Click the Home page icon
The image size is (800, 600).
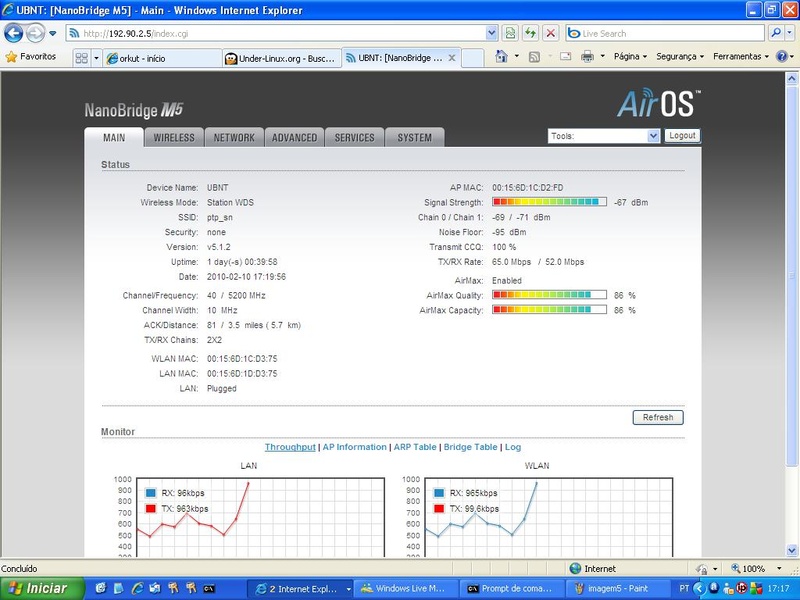pos(502,56)
